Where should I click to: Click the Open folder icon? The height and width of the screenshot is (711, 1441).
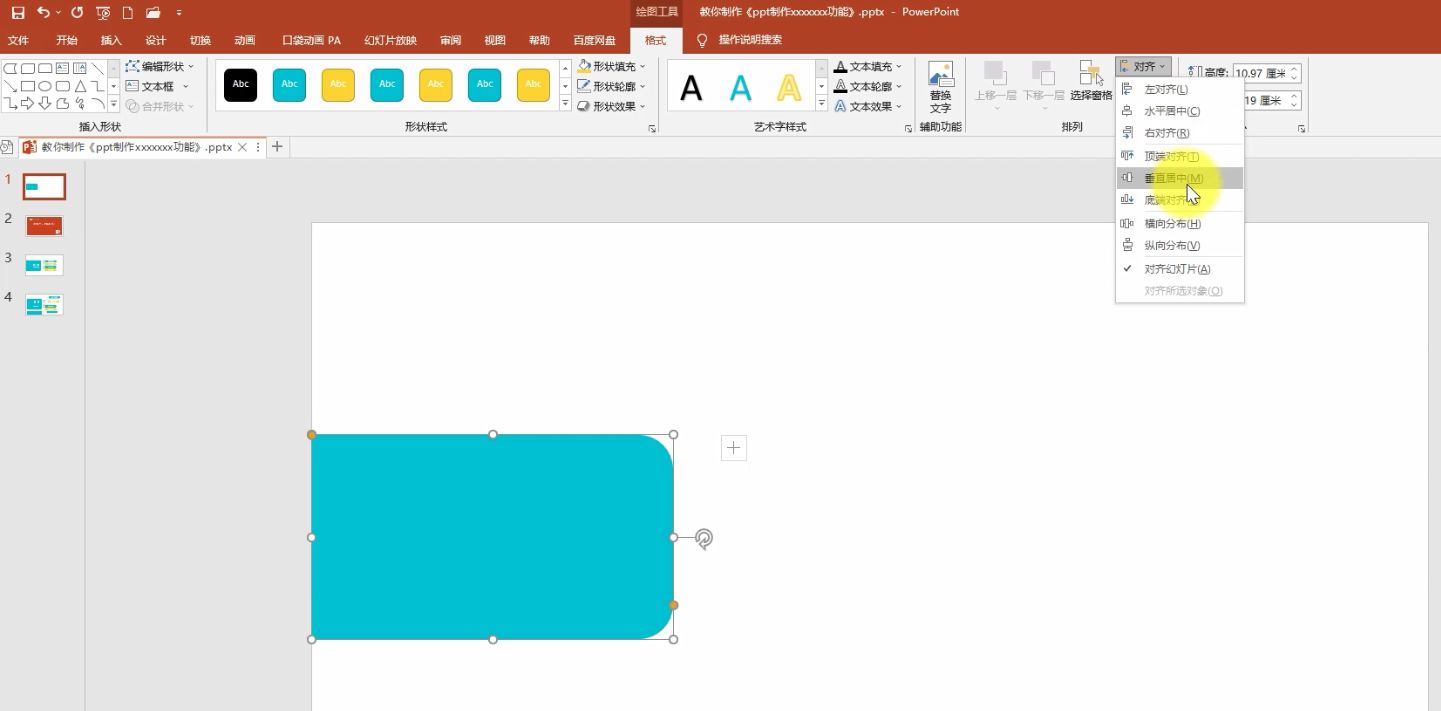153,12
